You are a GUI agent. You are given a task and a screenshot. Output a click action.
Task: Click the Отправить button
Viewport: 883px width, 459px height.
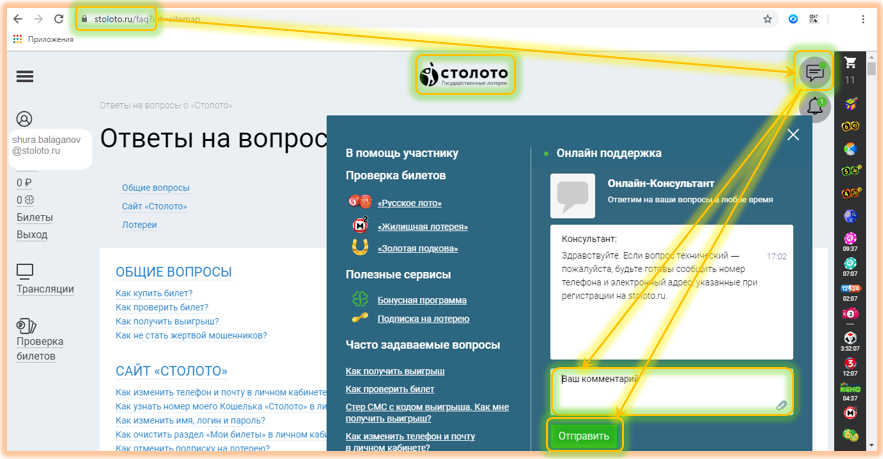(583, 436)
